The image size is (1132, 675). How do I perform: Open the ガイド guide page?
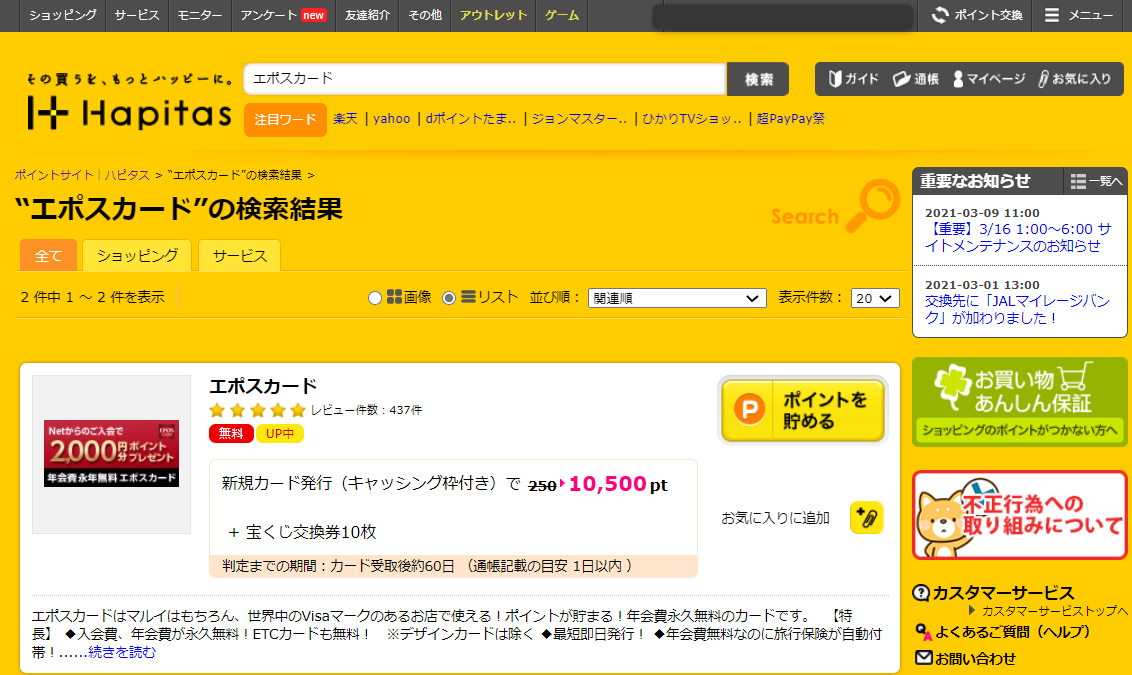pos(853,79)
